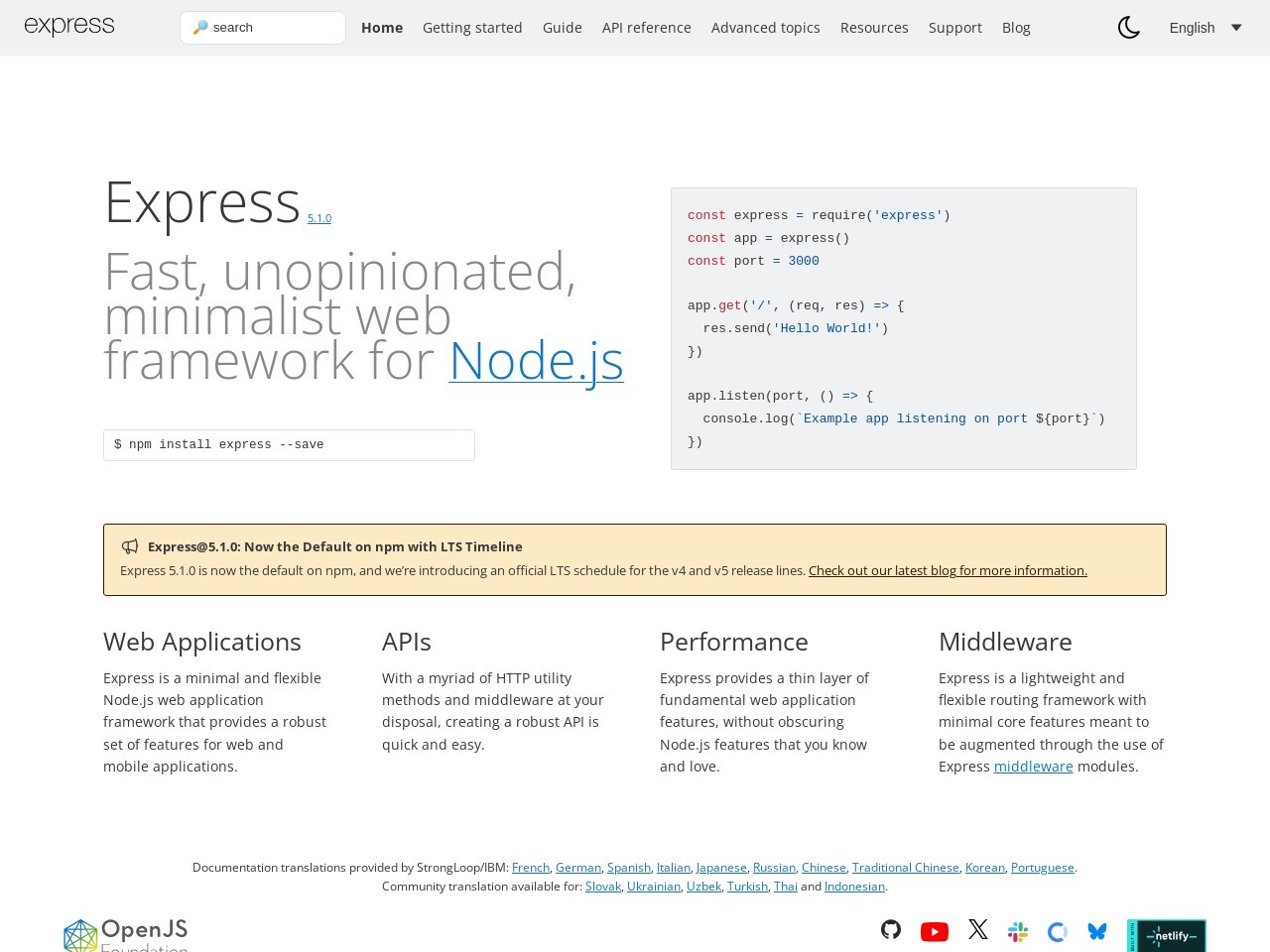Open the Spanish translation link
The image size is (1270, 952).
pos(629,868)
